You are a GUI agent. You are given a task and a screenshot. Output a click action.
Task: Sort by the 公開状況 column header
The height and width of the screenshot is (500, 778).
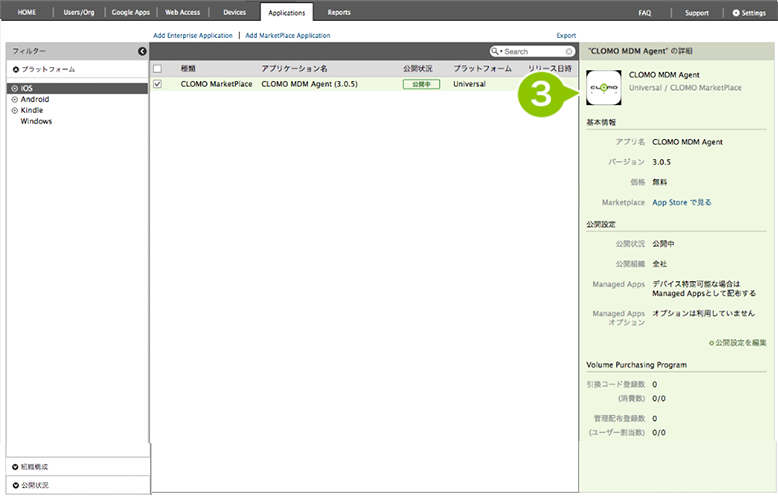pos(417,68)
